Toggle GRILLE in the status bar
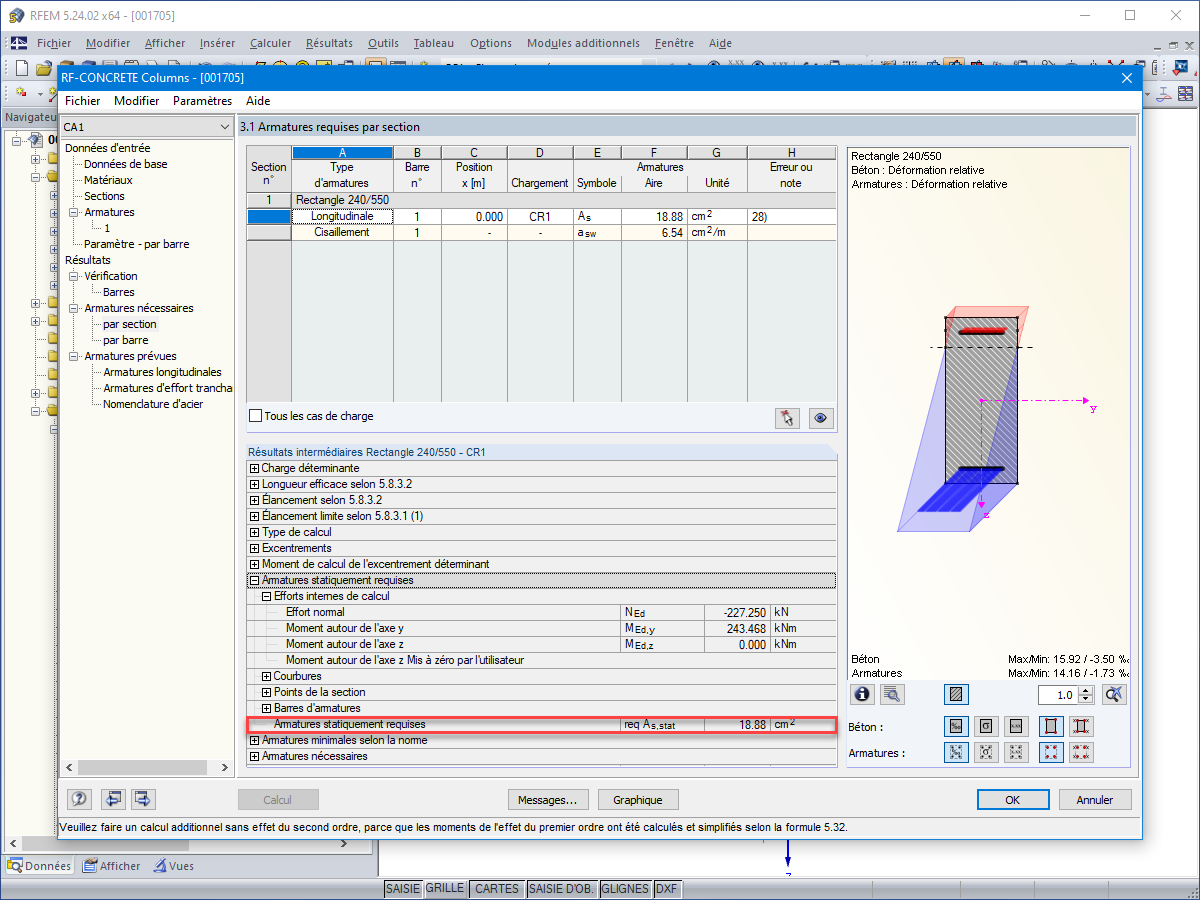 pos(445,889)
